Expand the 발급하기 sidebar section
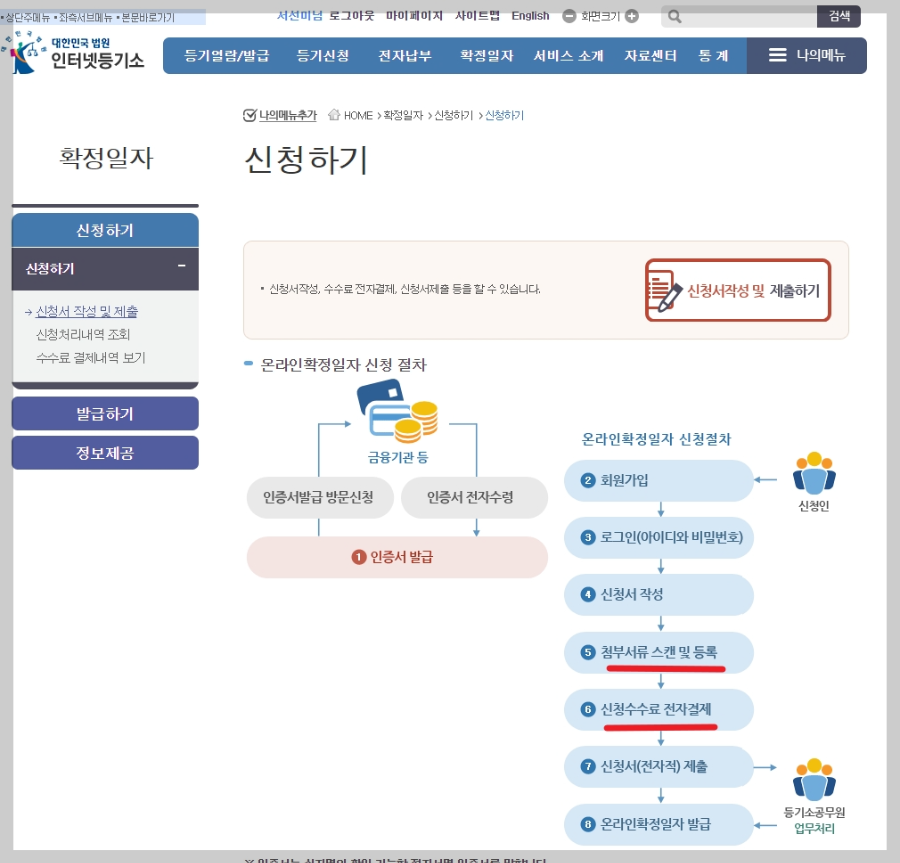Screen dimensions: 900x863 click(104, 413)
